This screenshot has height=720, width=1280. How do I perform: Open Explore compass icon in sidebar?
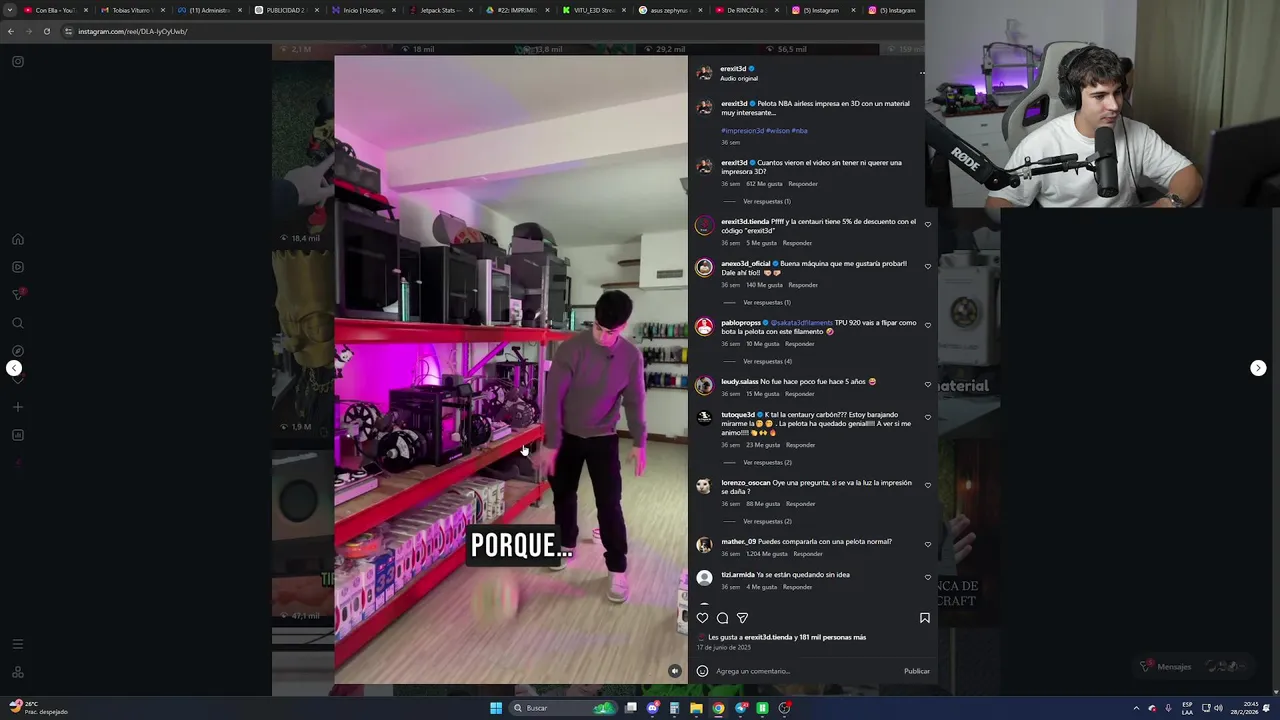pyautogui.click(x=17, y=351)
